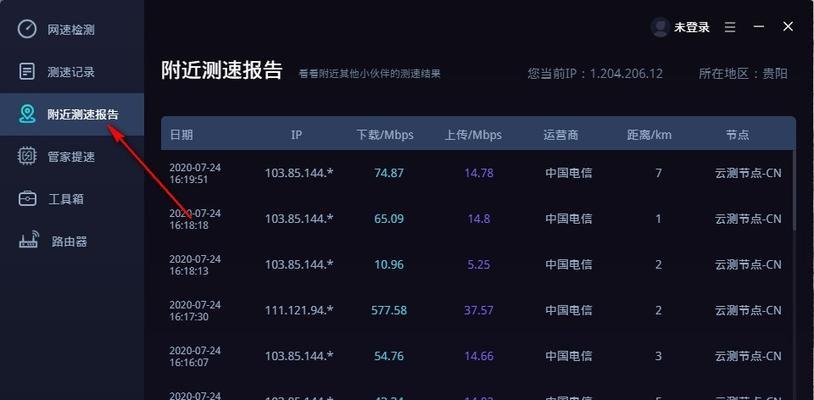Click the 下载/Mbps column header
Viewport: 814px width, 400px height.
[x=385, y=135]
